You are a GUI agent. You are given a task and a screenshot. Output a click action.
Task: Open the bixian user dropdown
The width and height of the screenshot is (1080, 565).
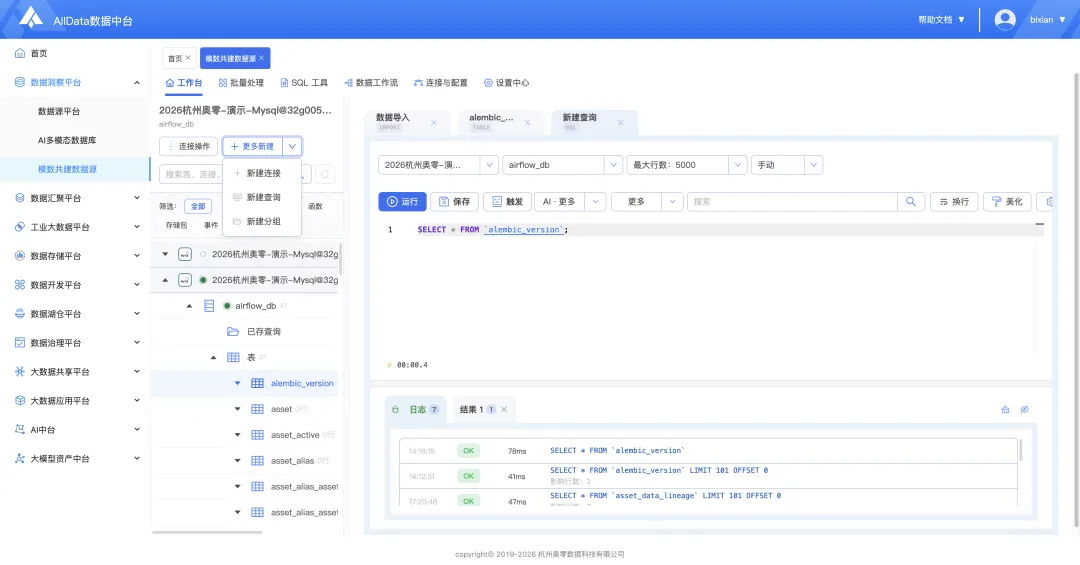[1047, 19]
